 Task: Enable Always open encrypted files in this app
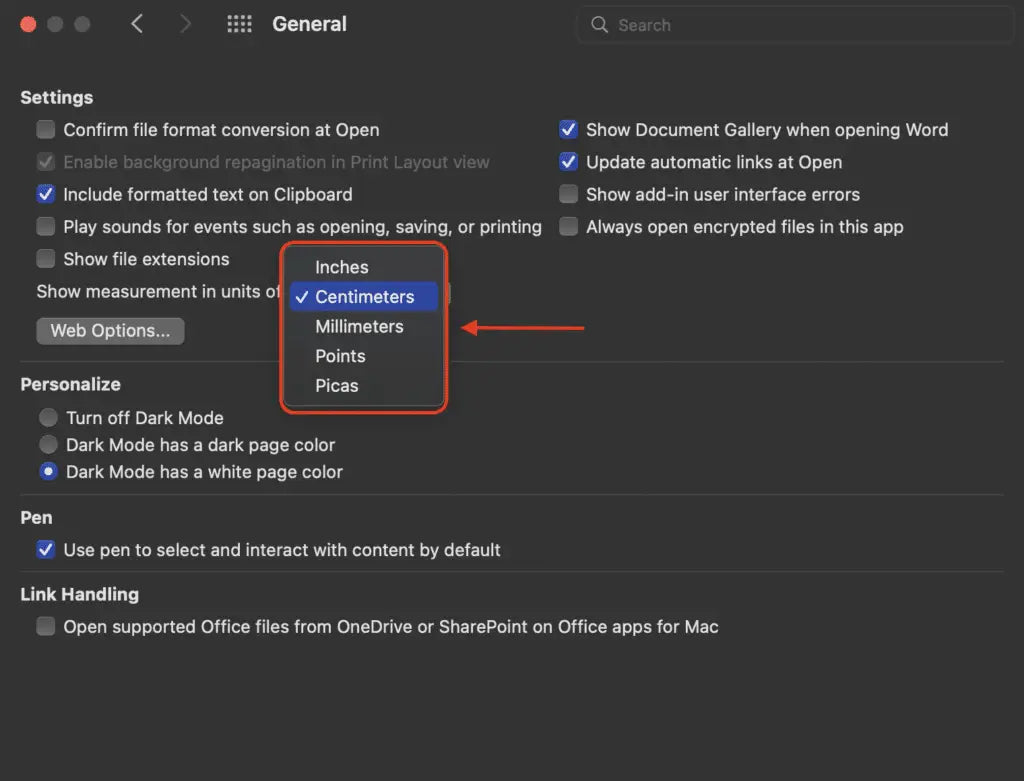click(568, 227)
